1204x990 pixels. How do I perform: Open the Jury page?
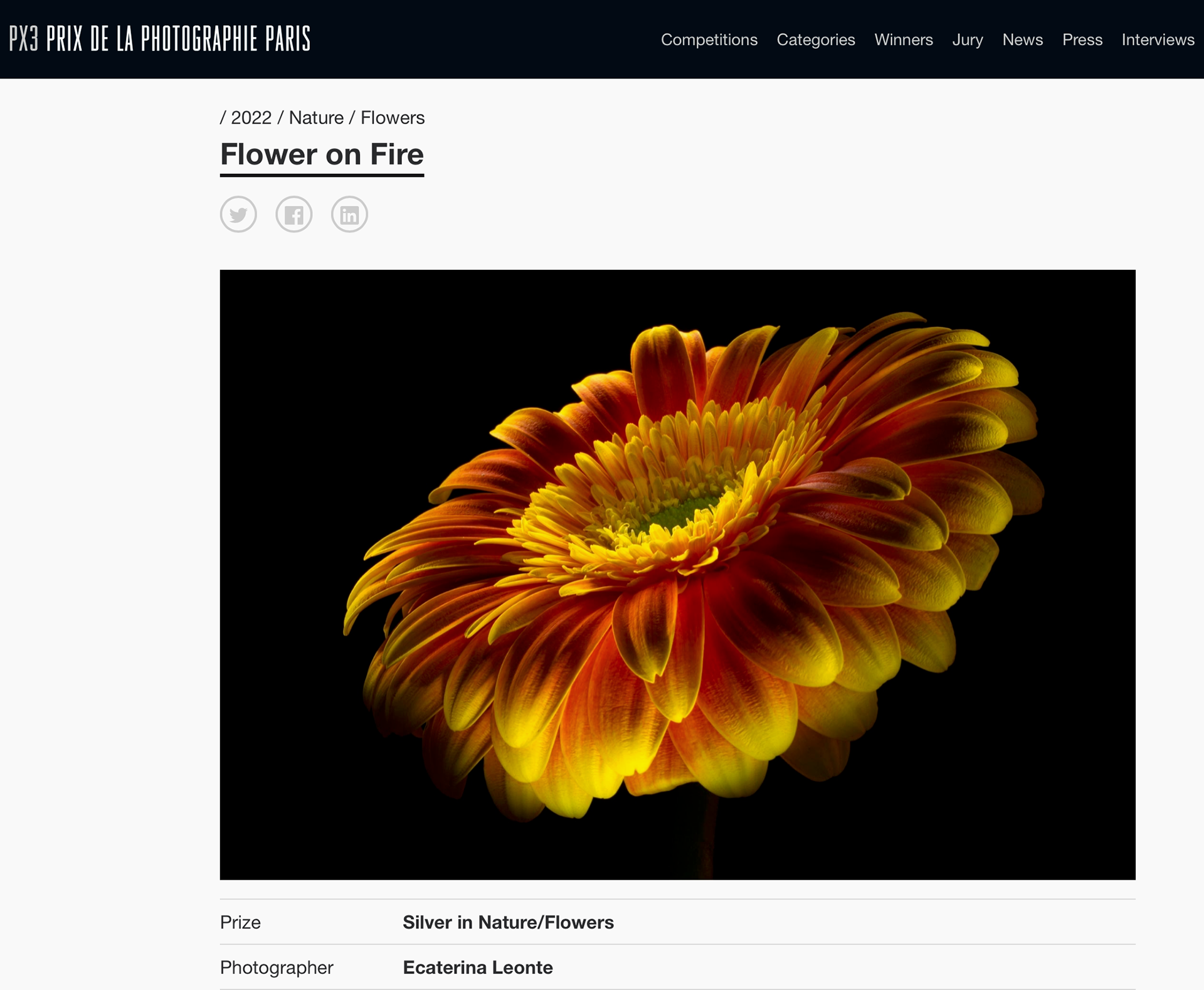968,40
